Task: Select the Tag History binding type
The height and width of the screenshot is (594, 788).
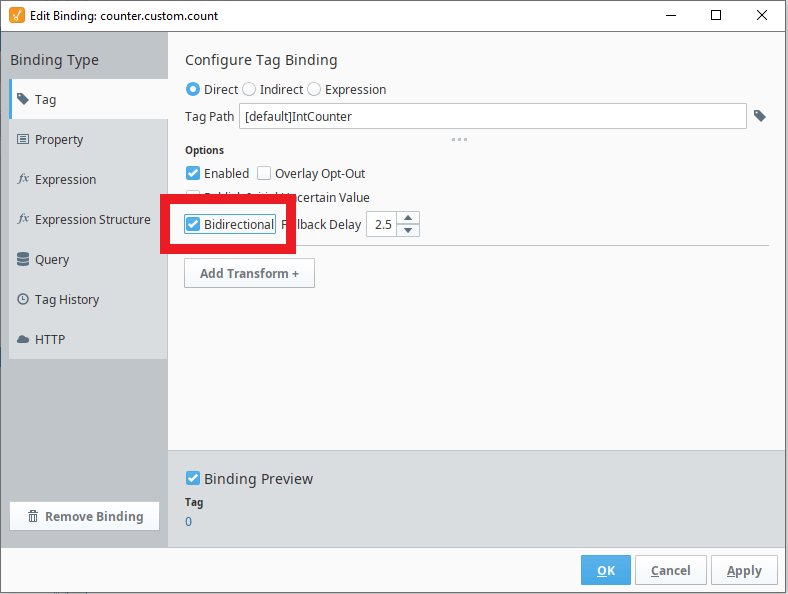Action: [x=88, y=300]
